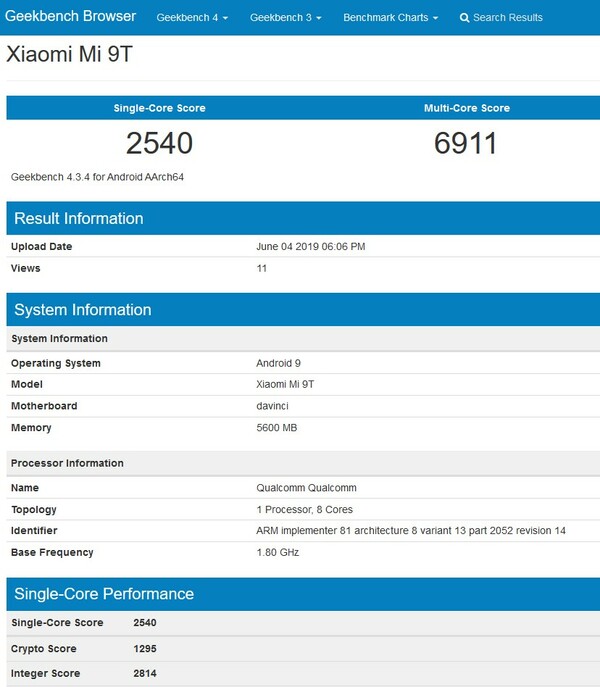Select the upload date June 04 2019 value
This screenshot has height=687, width=600.
click(x=311, y=247)
